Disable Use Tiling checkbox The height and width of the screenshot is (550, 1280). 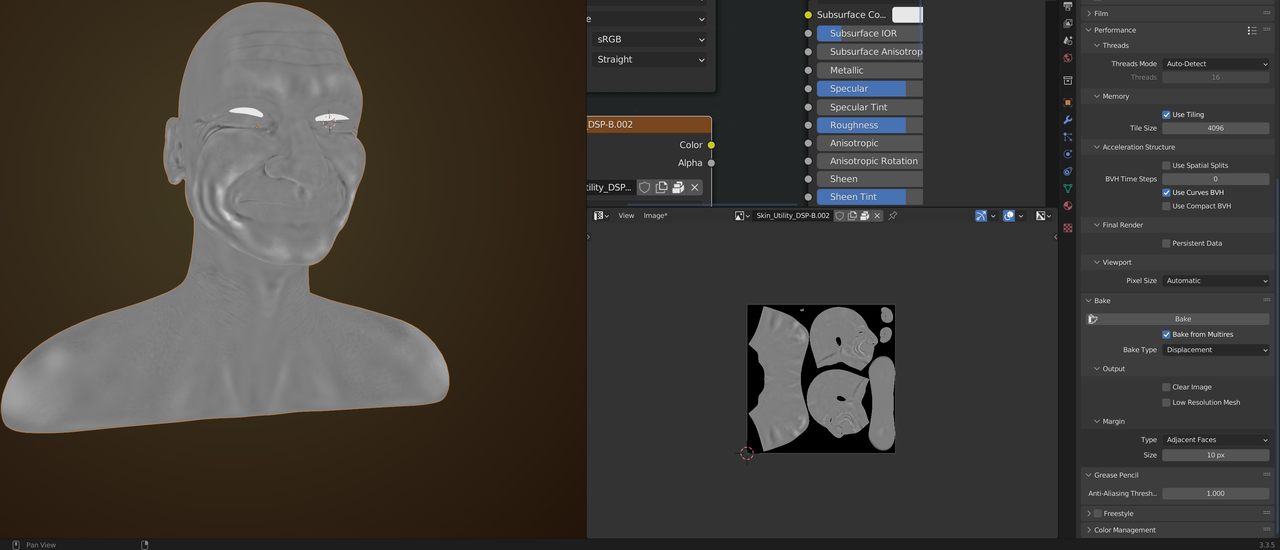pos(1166,115)
